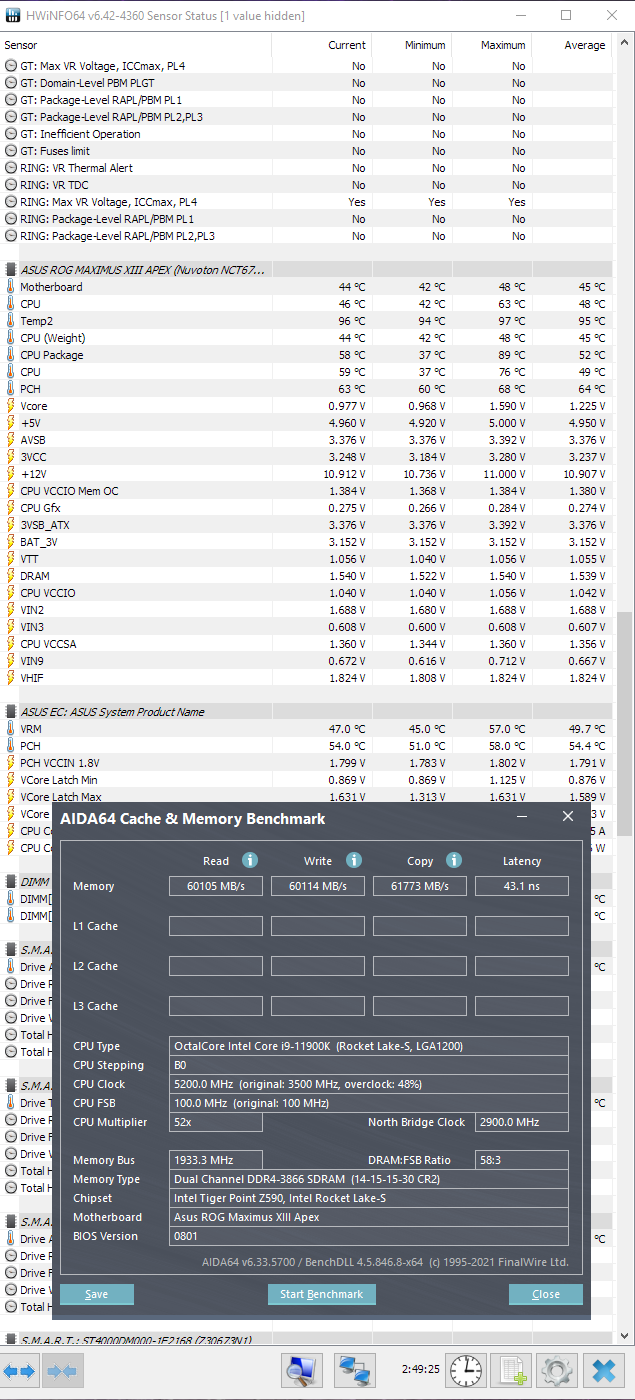
Task: Click the CPU Clock field 5200.0 MHz
Action: (x=369, y=1084)
